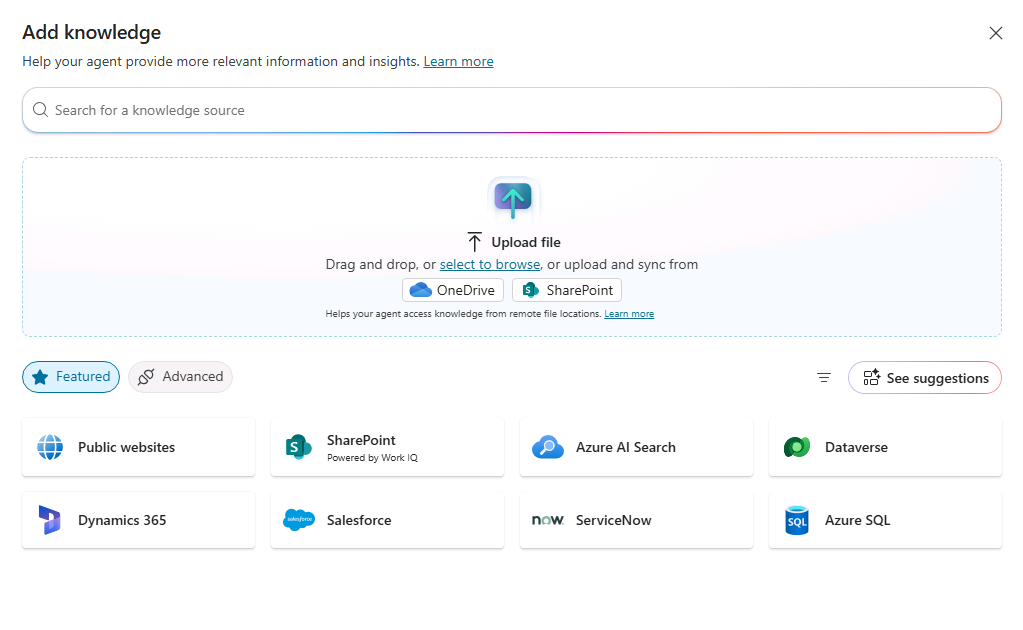This screenshot has height=630, width=1023.
Task: Click the OneDrive cloud icon
Action: pos(421,290)
